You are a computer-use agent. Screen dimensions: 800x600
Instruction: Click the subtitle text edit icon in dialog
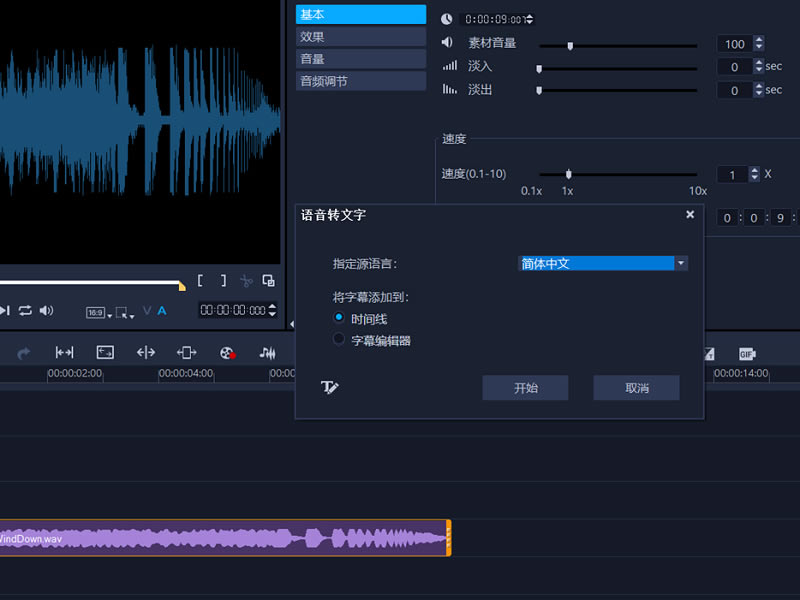pyautogui.click(x=330, y=388)
